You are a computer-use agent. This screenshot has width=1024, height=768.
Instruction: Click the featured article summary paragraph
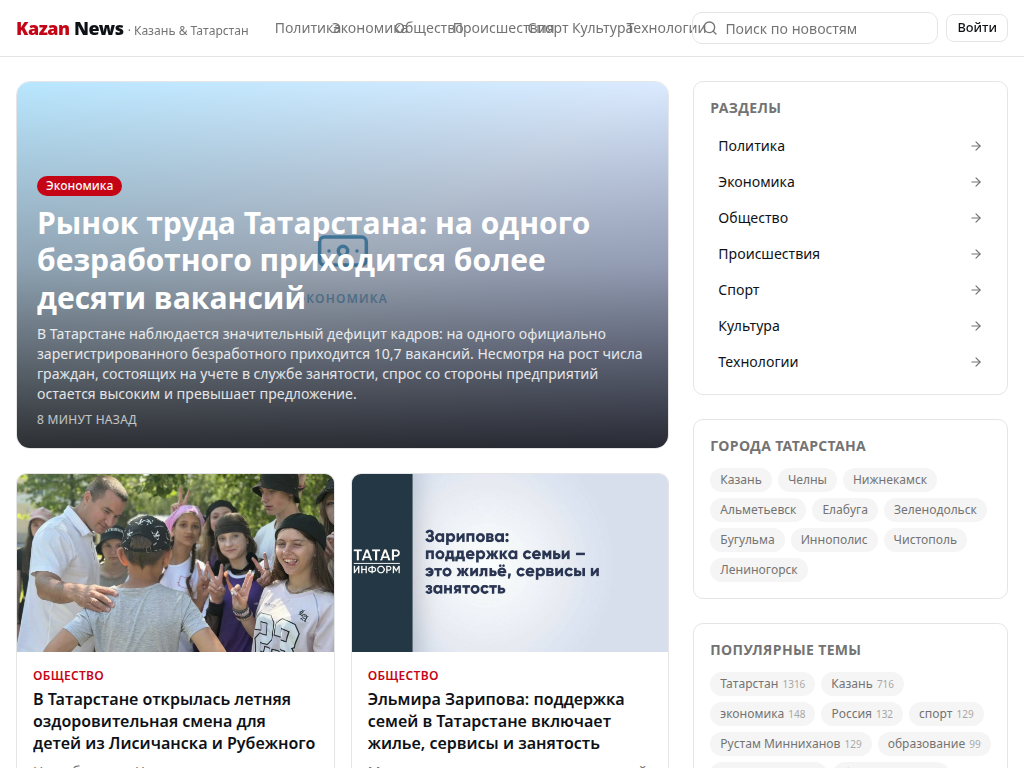pos(340,364)
